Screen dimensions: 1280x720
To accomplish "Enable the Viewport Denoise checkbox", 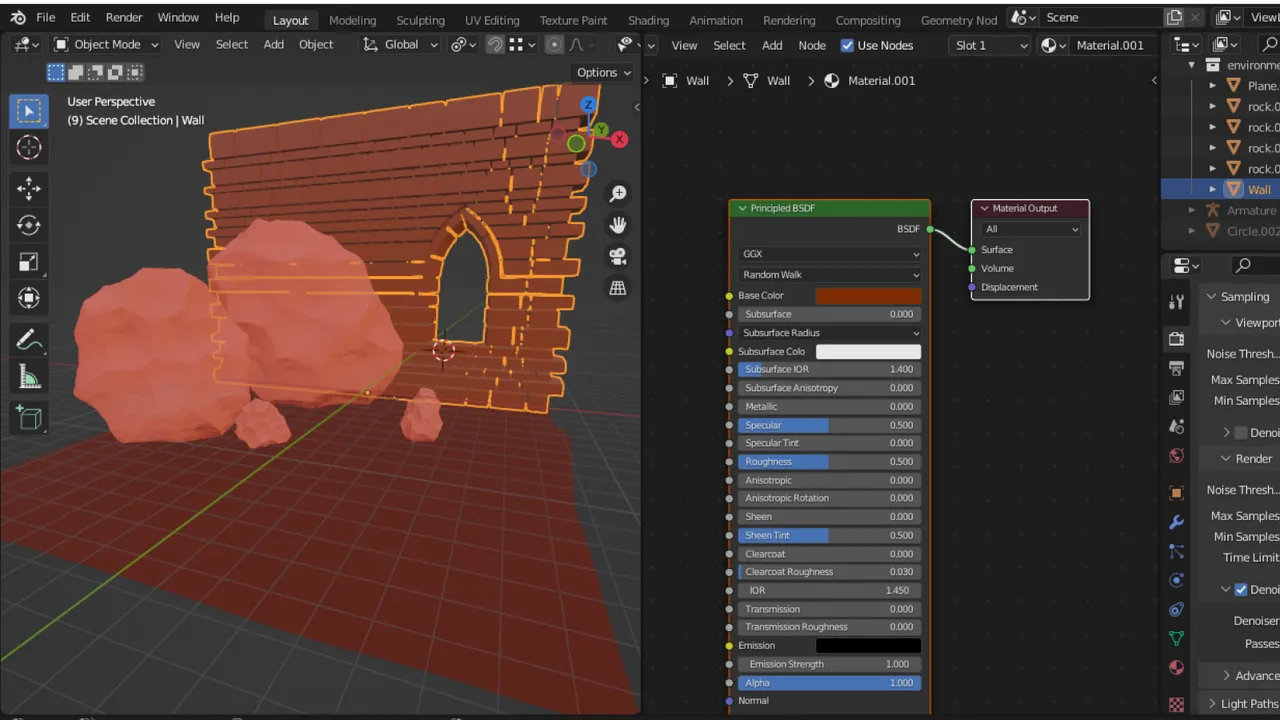I will 1241,433.
